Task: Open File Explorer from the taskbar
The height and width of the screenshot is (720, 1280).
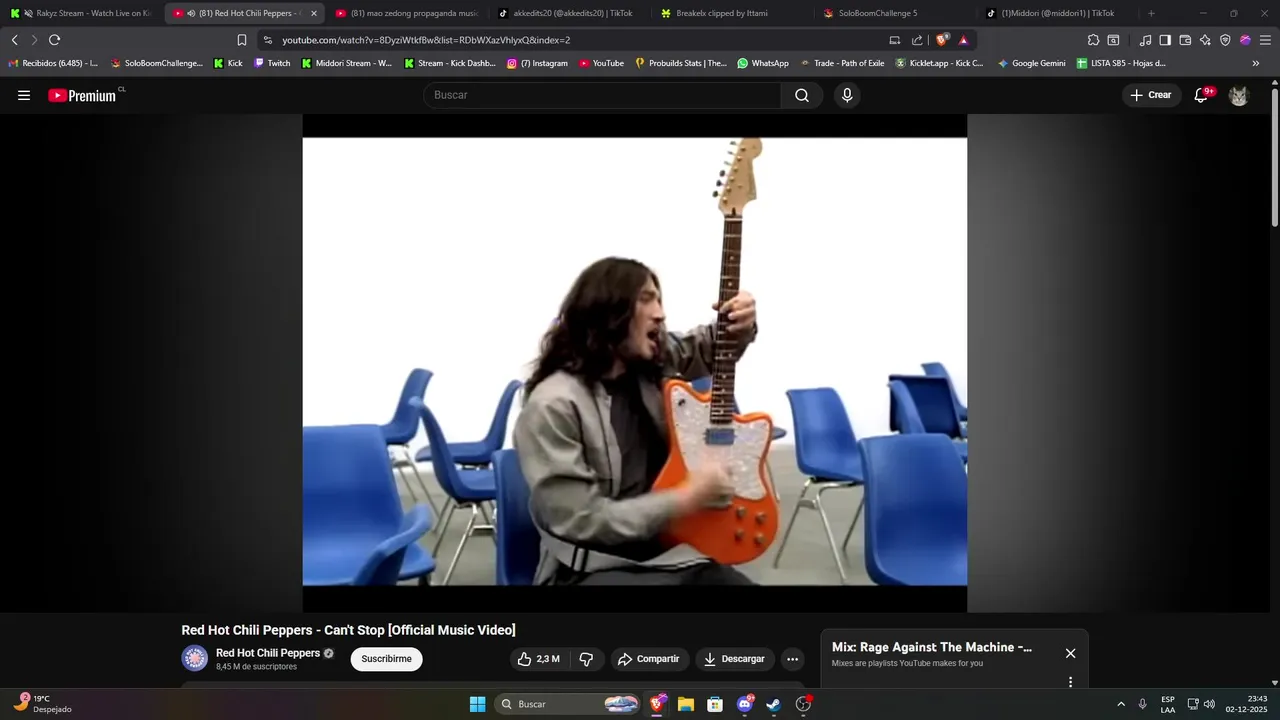Action: pos(686,704)
